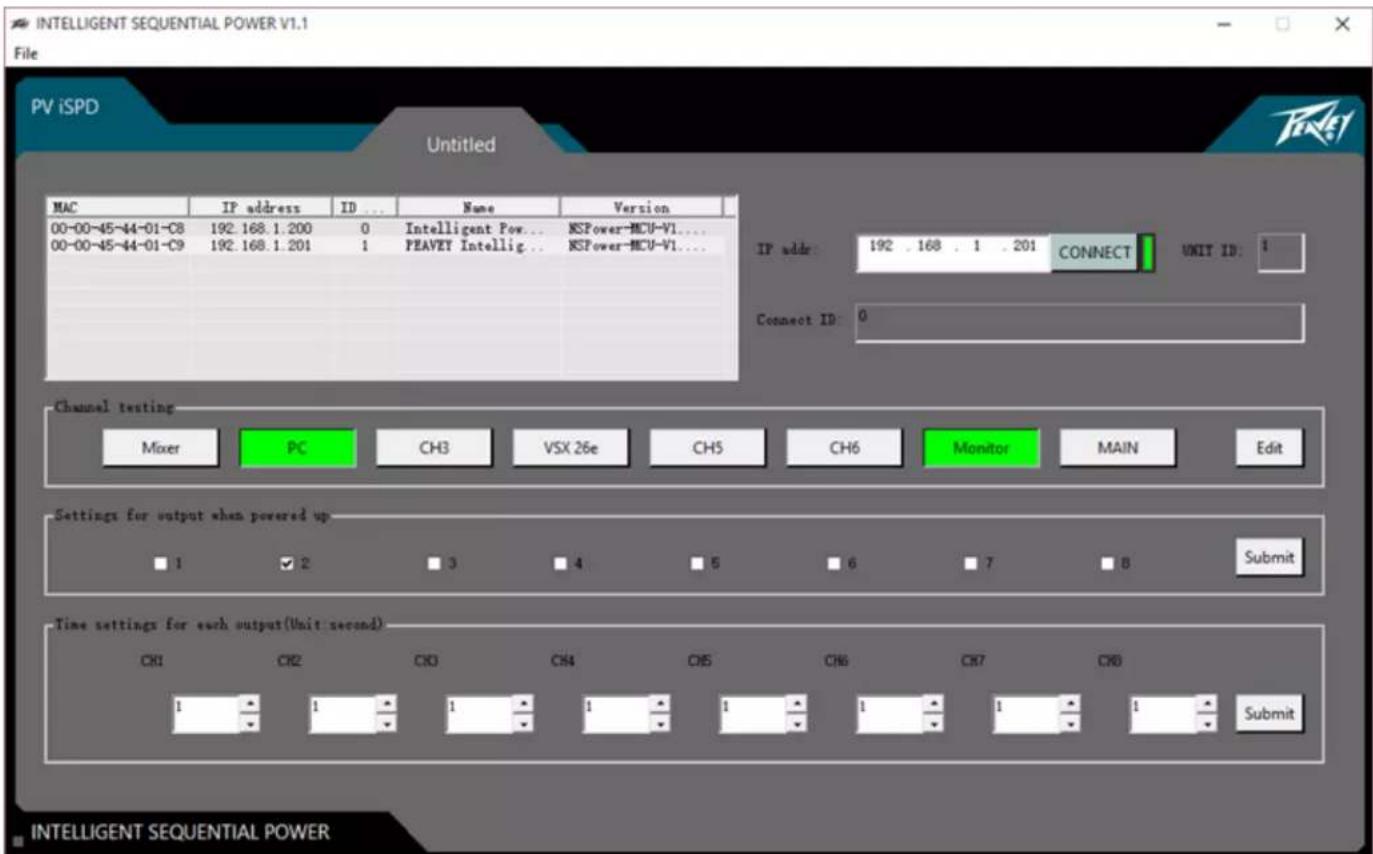Toggle the VSX 26e channel button
Image resolution: width=1373 pixels, height=854 pixels.
(x=571, y=448)
